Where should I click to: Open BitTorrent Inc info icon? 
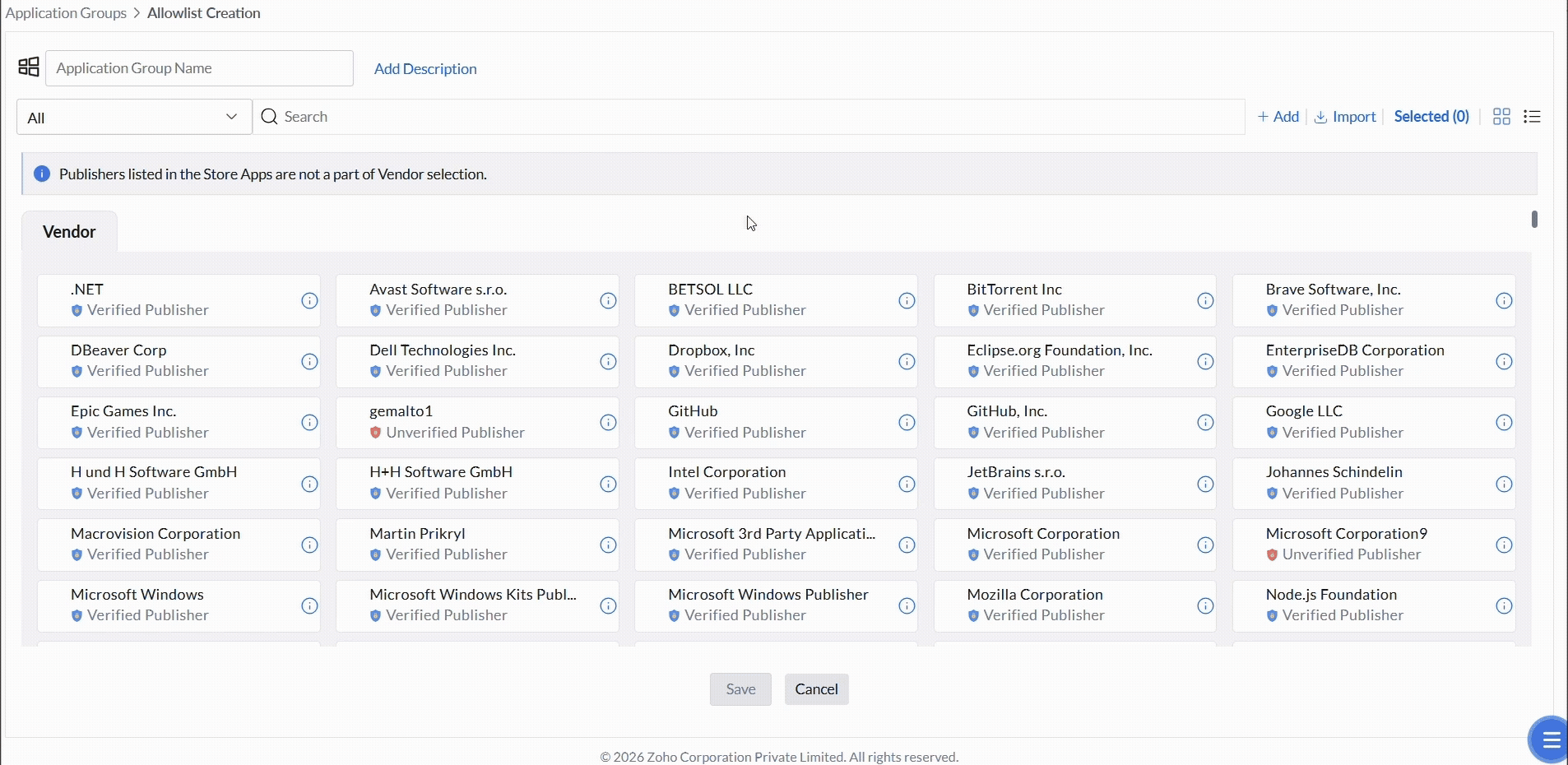pyautogui.click(x=1205, y=300)
